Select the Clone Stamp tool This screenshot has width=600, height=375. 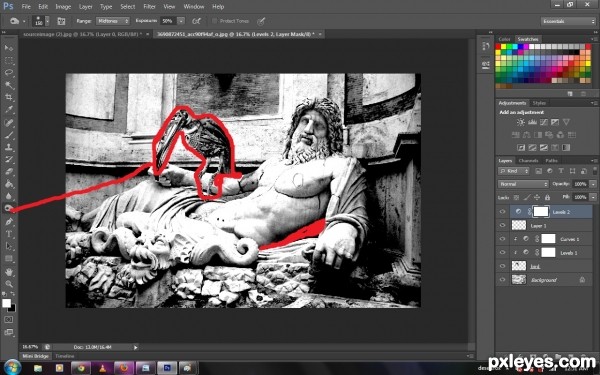8,147
